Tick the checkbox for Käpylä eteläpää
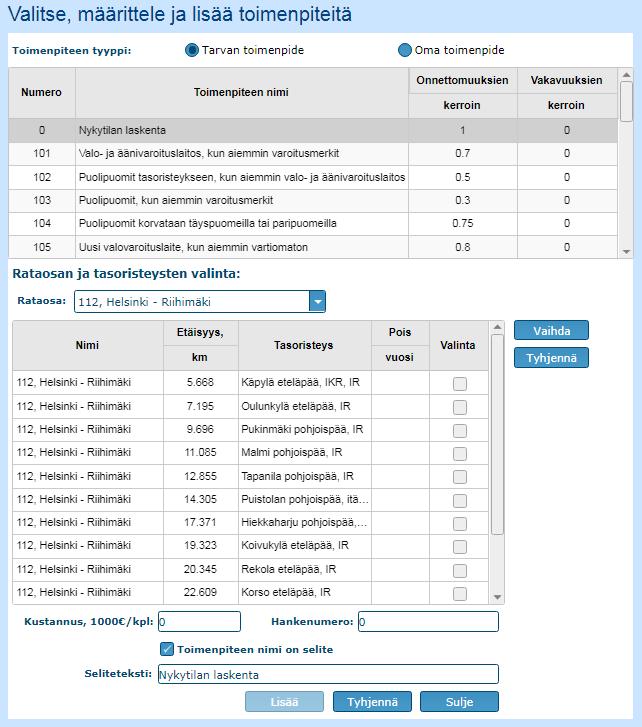Image resolution: width=642 pixels, height=727 pixels. pyautogui.click(x=459, y=383)
